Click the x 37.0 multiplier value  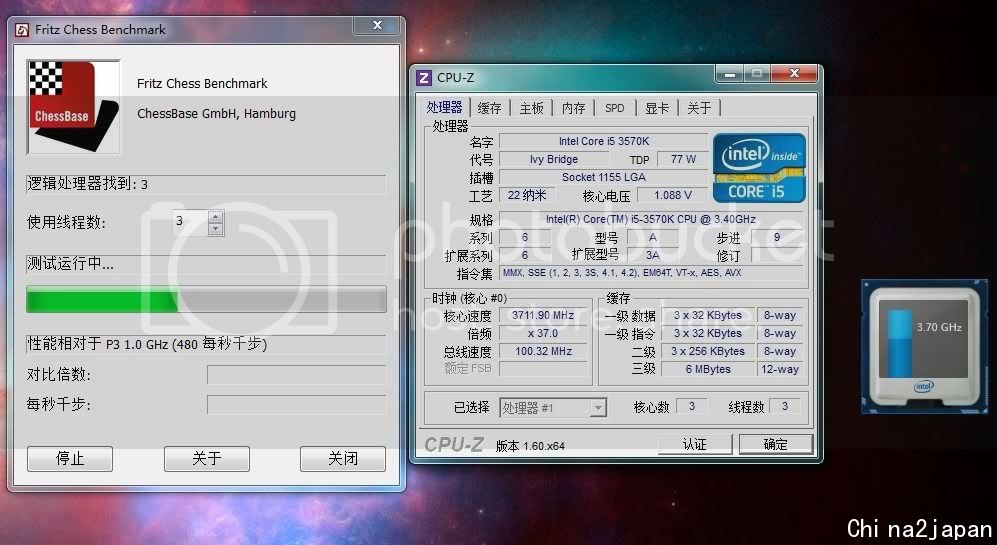[544, 333]
